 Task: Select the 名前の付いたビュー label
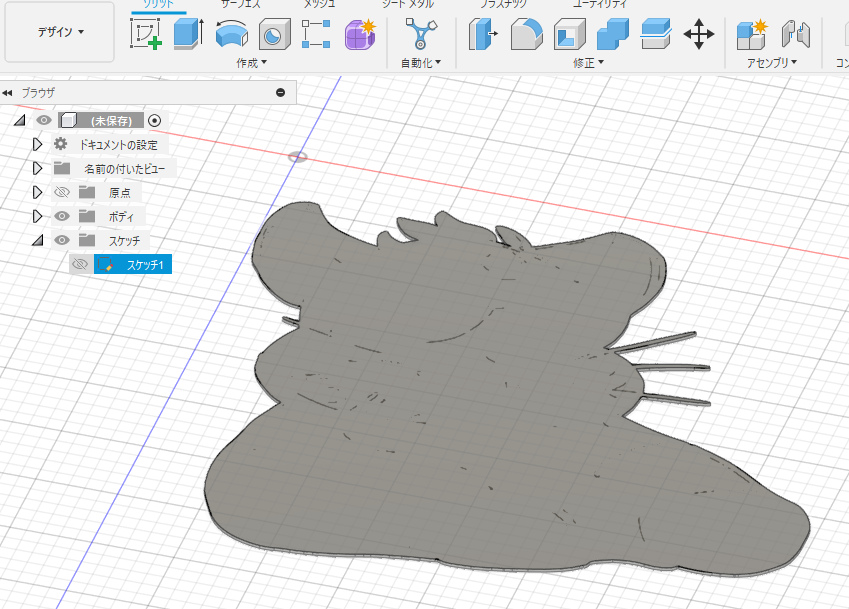(125, 168)
